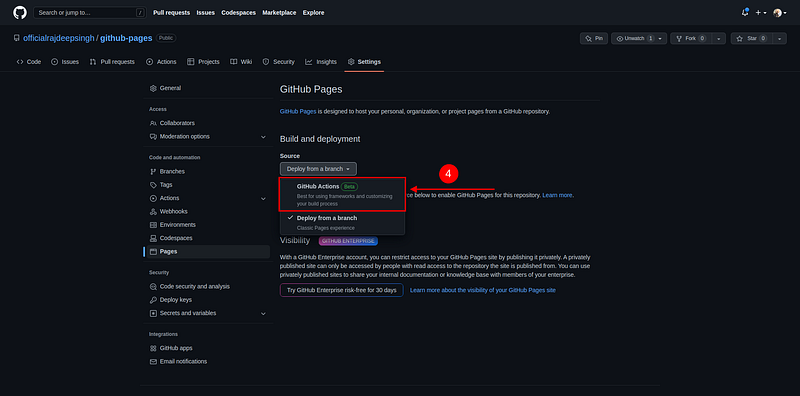Open the Insights tab
The height and width of the screenshot is (396, 800).
321,62
